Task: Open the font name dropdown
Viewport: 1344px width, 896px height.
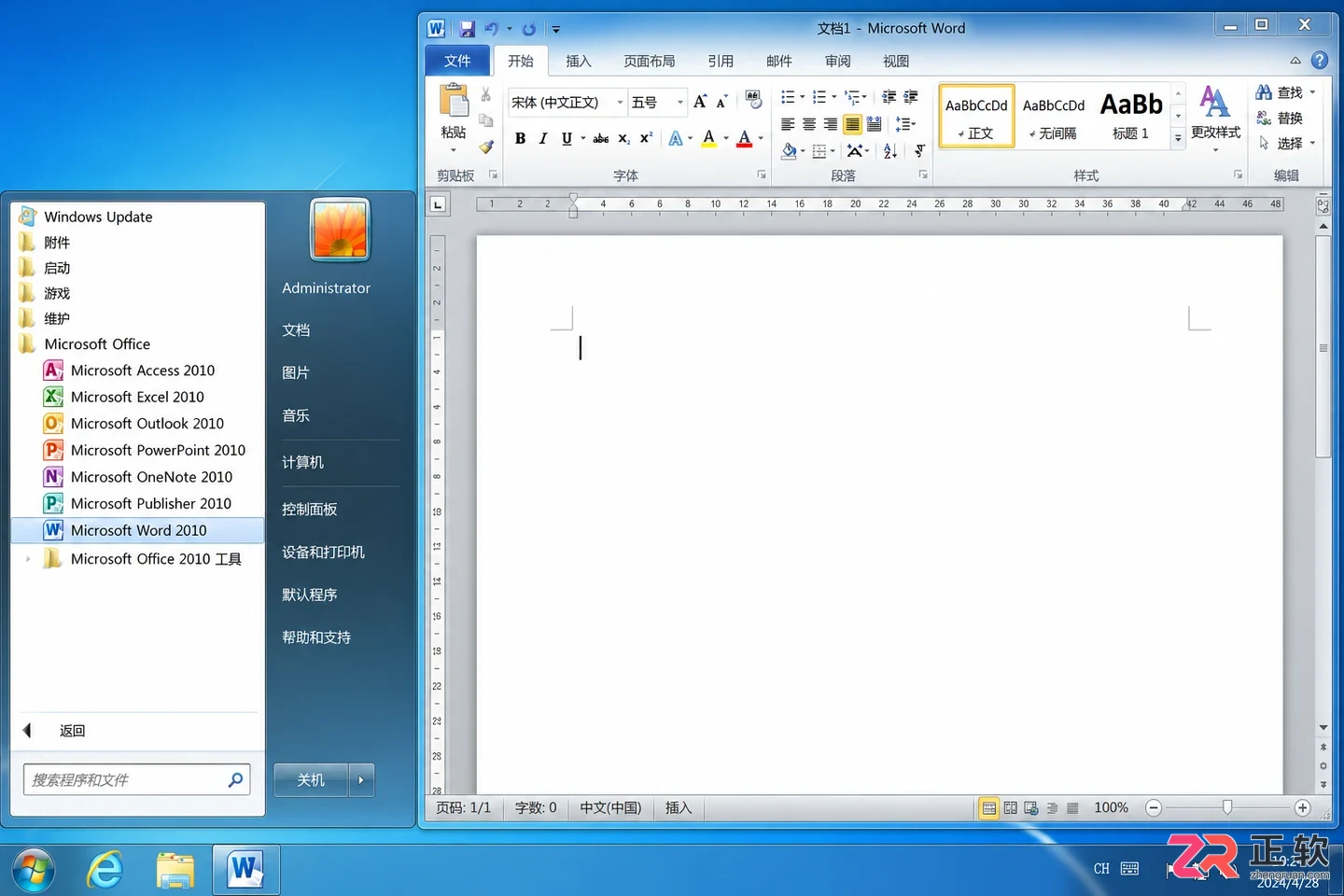Action: point(620,102)
